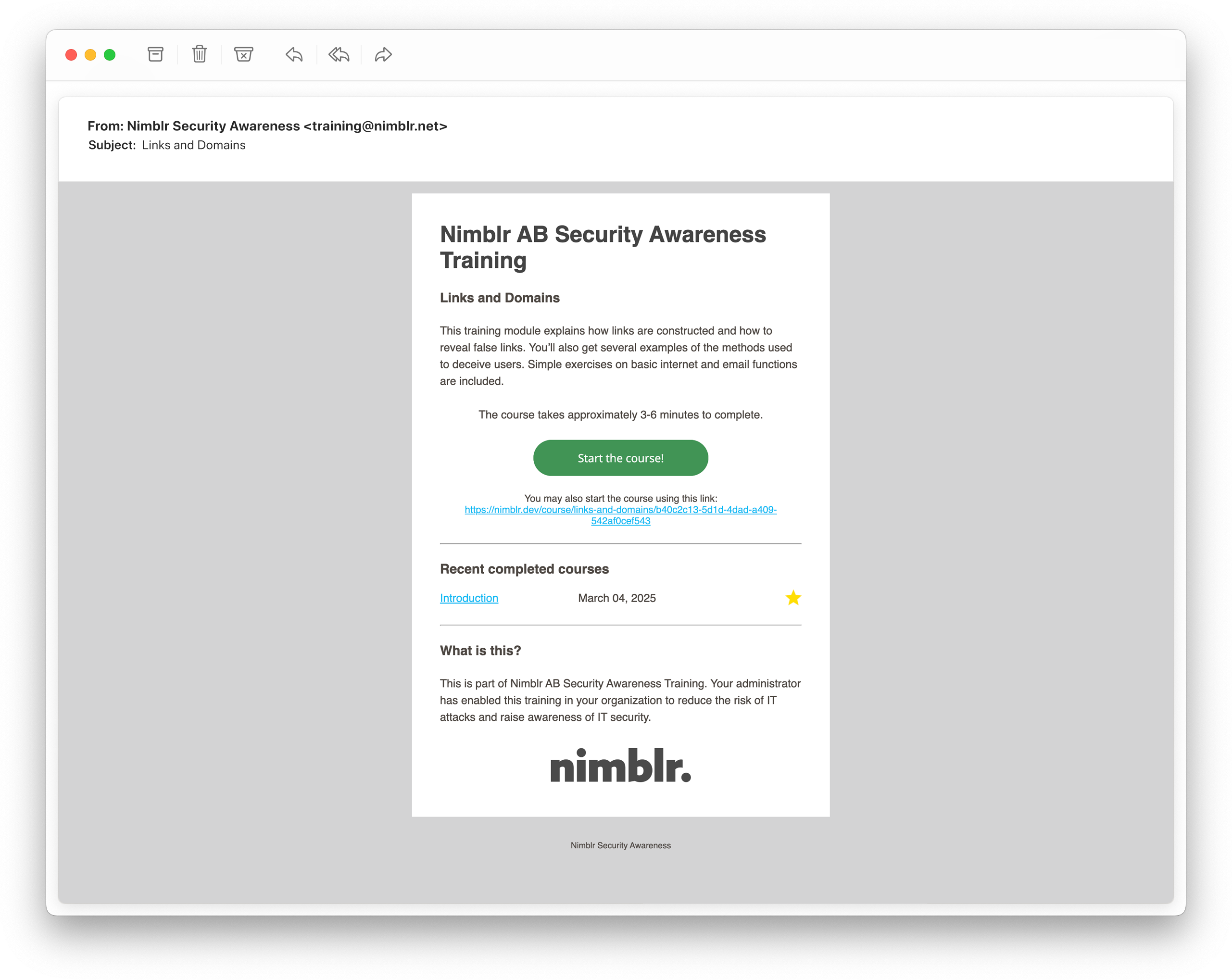The height and width of the screenshot is (980, 1232).
Task: Click the Nimblr AB Security Awareness Training heading
Action: click(x=602, y=247)
